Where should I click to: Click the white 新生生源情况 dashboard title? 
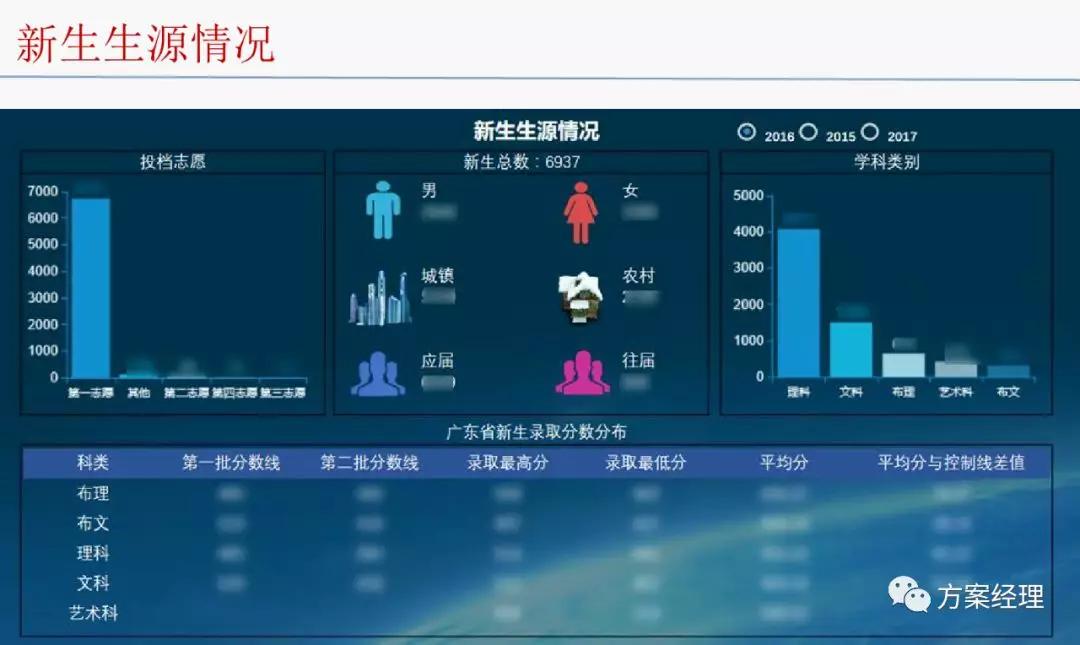click(536, 131)
